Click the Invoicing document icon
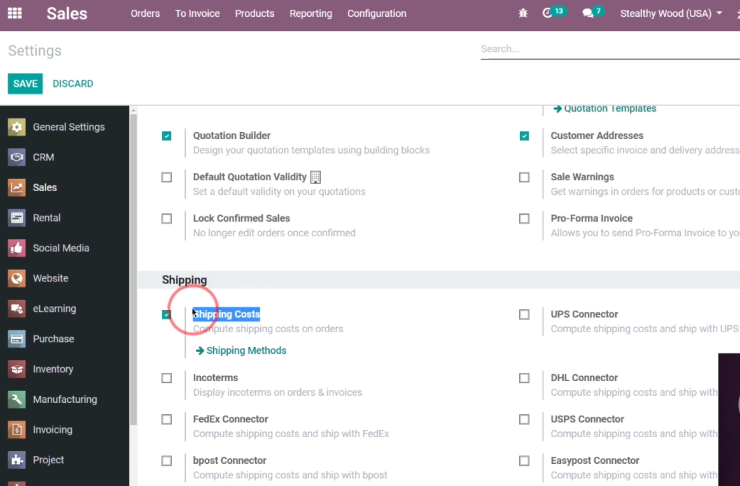Viewport: 740px width, 486px height. [17, 429]
